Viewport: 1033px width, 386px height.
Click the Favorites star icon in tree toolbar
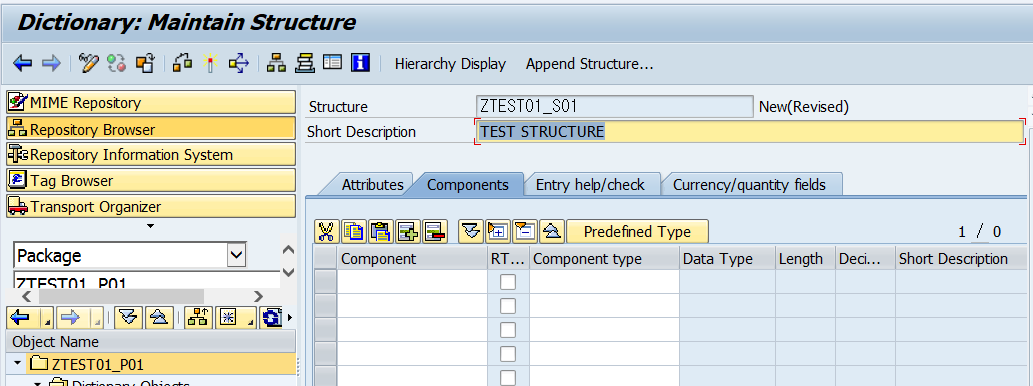[x=229, y=317]
